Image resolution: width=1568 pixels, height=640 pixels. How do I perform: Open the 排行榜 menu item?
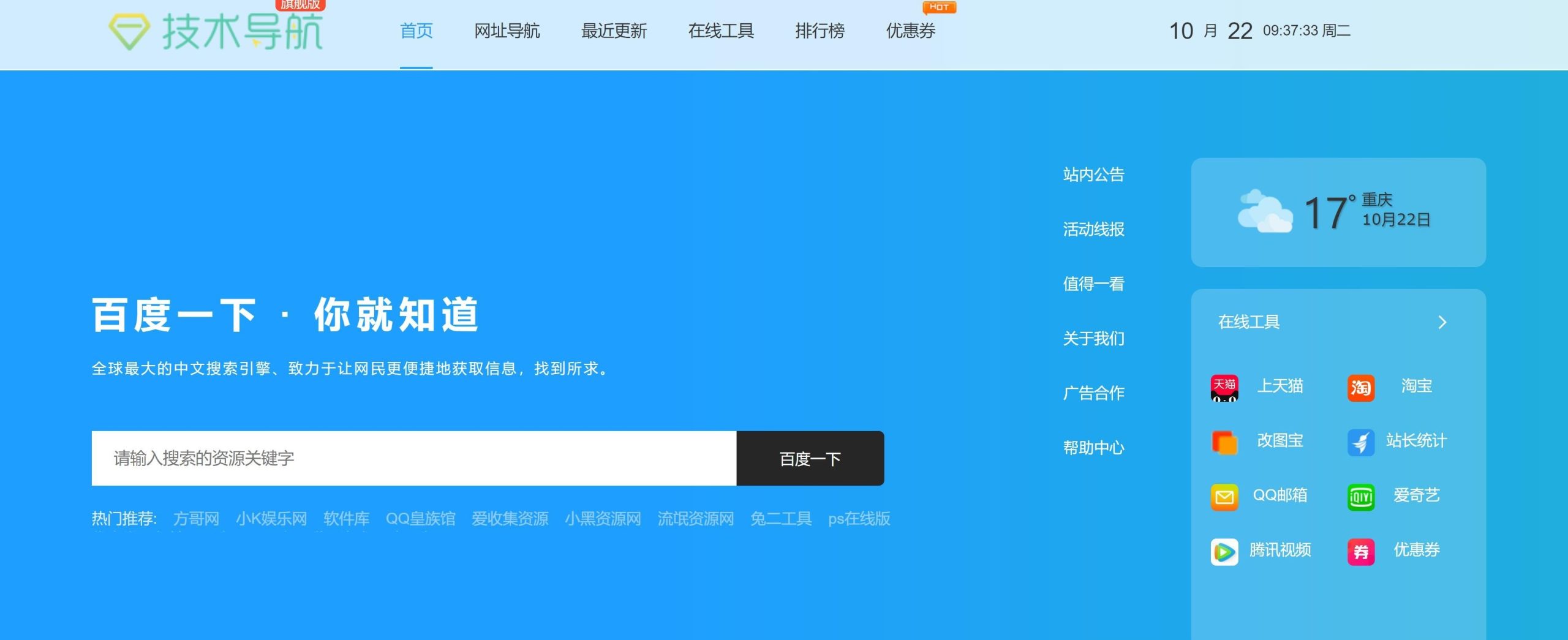click(x=819, y=31)
